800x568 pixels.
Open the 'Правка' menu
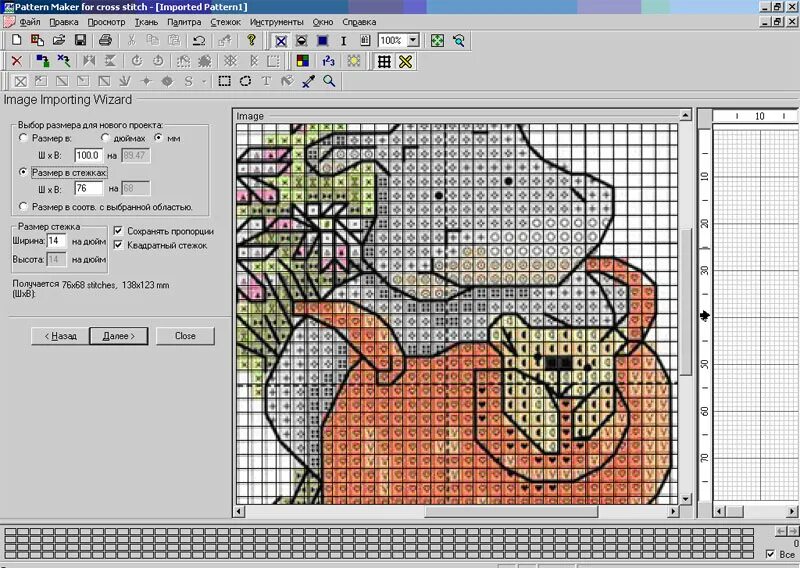point(64,22)
